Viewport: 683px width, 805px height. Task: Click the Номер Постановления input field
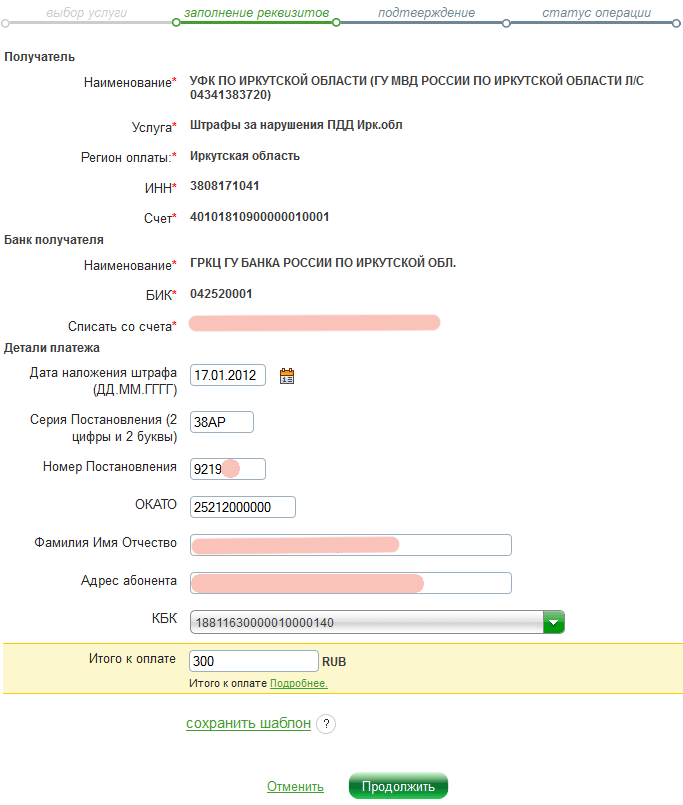click(x=227, y=468)
